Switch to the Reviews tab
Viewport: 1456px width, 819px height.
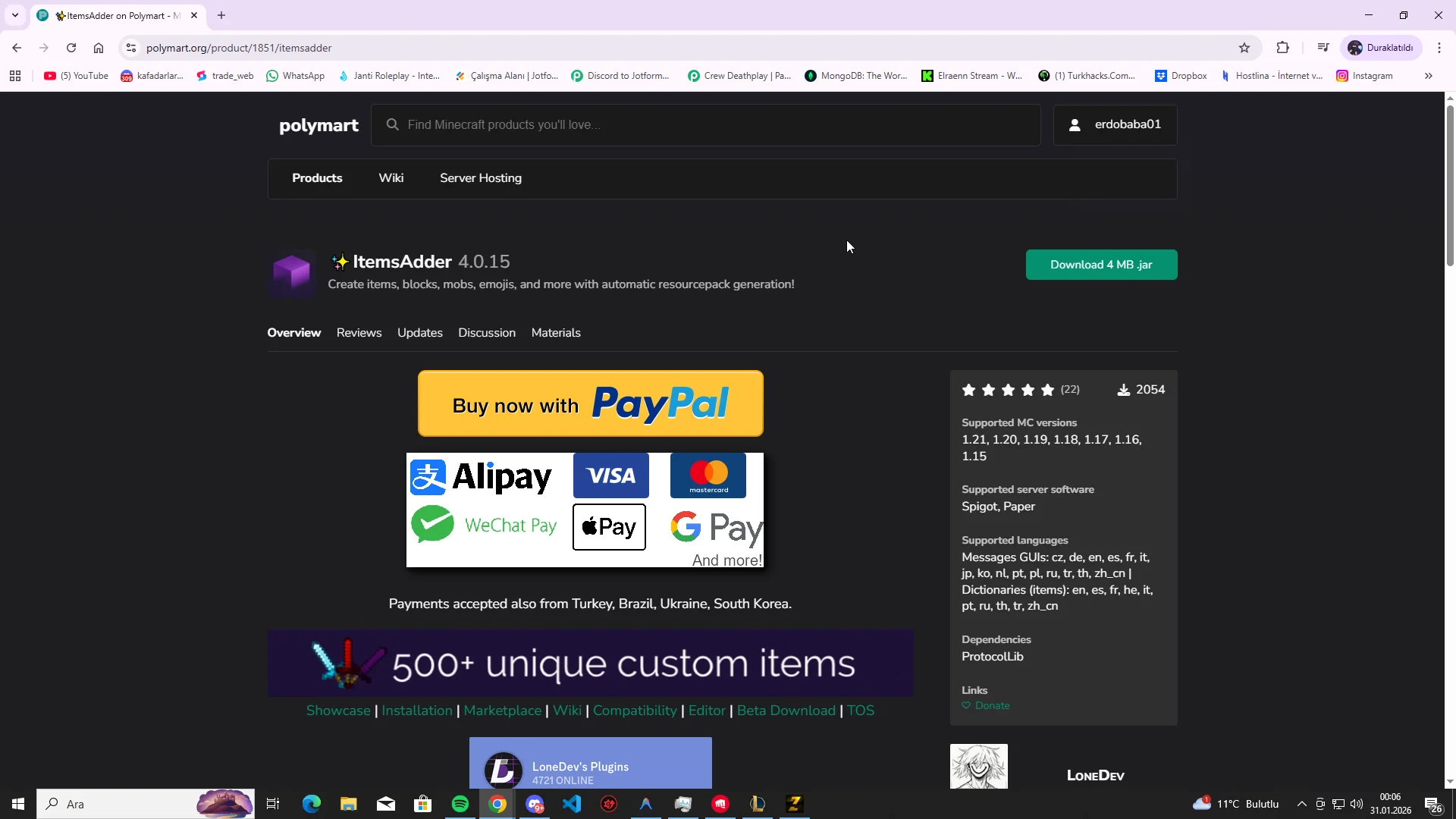[x=359, y=333]
